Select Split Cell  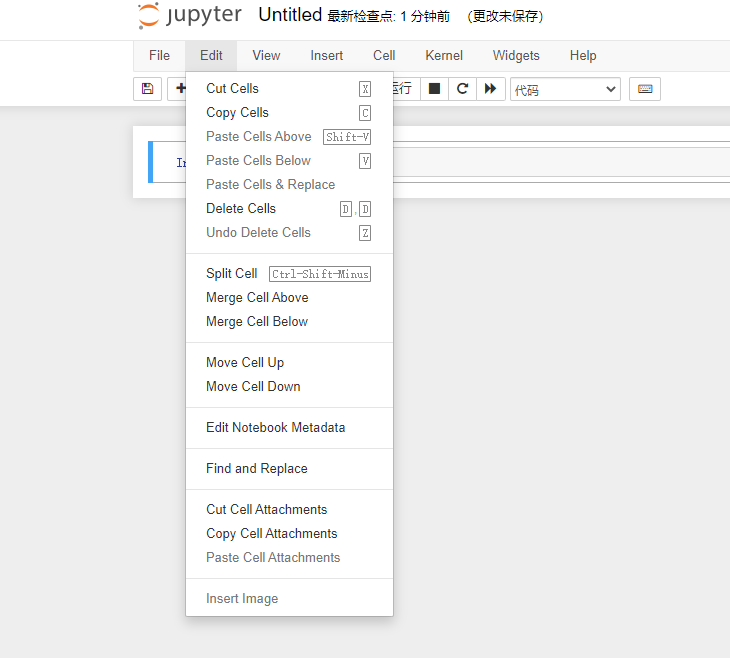click(x=289, y=273)
